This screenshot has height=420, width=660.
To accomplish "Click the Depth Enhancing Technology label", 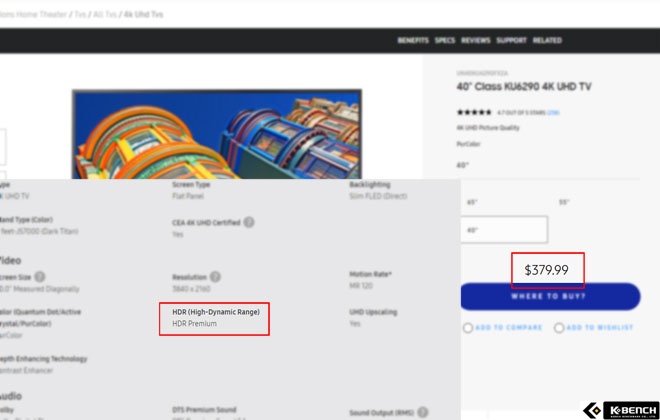I will 43,359.
